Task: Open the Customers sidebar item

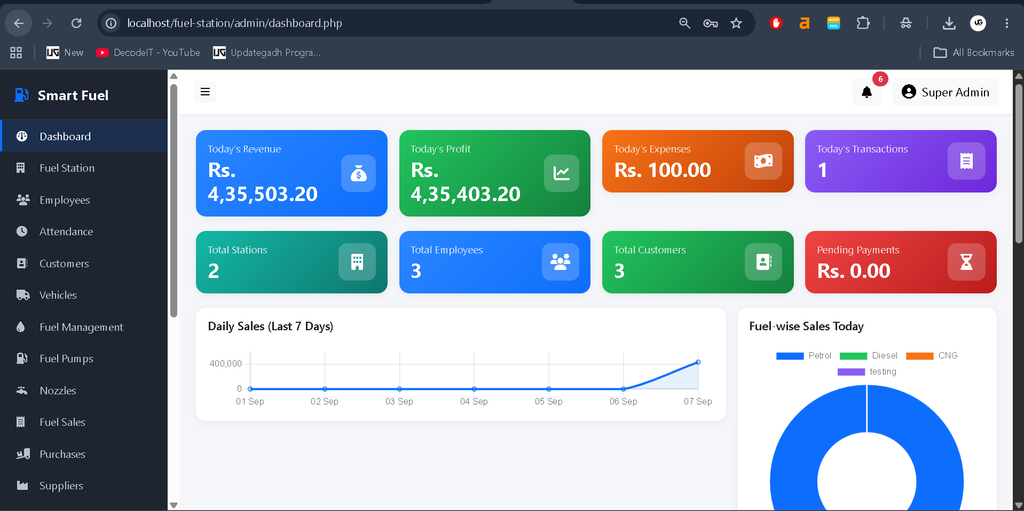Action: click(x=84, y=263)
